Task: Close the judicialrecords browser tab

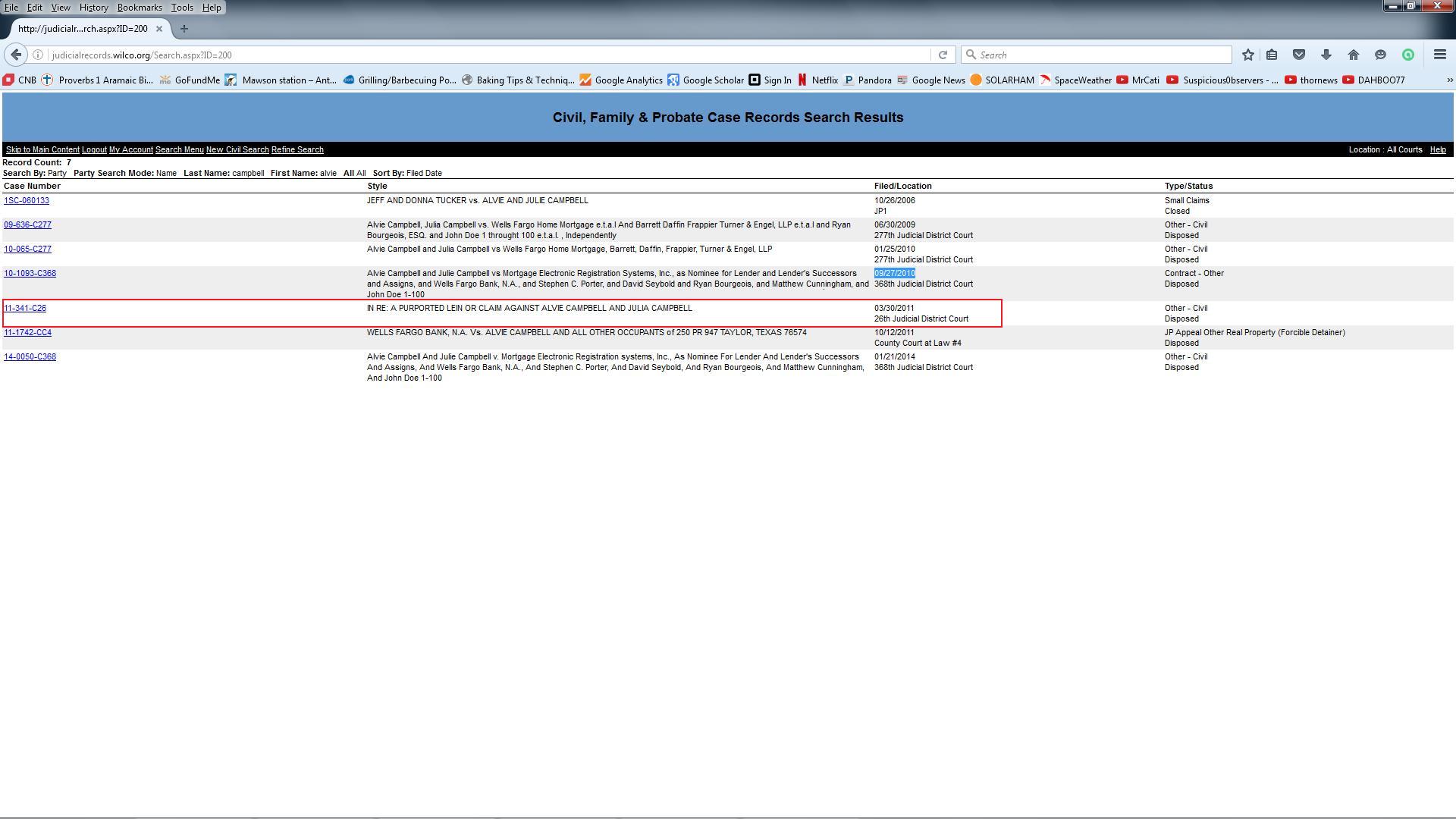Action: pyautogui.click(x=159, y=29)
